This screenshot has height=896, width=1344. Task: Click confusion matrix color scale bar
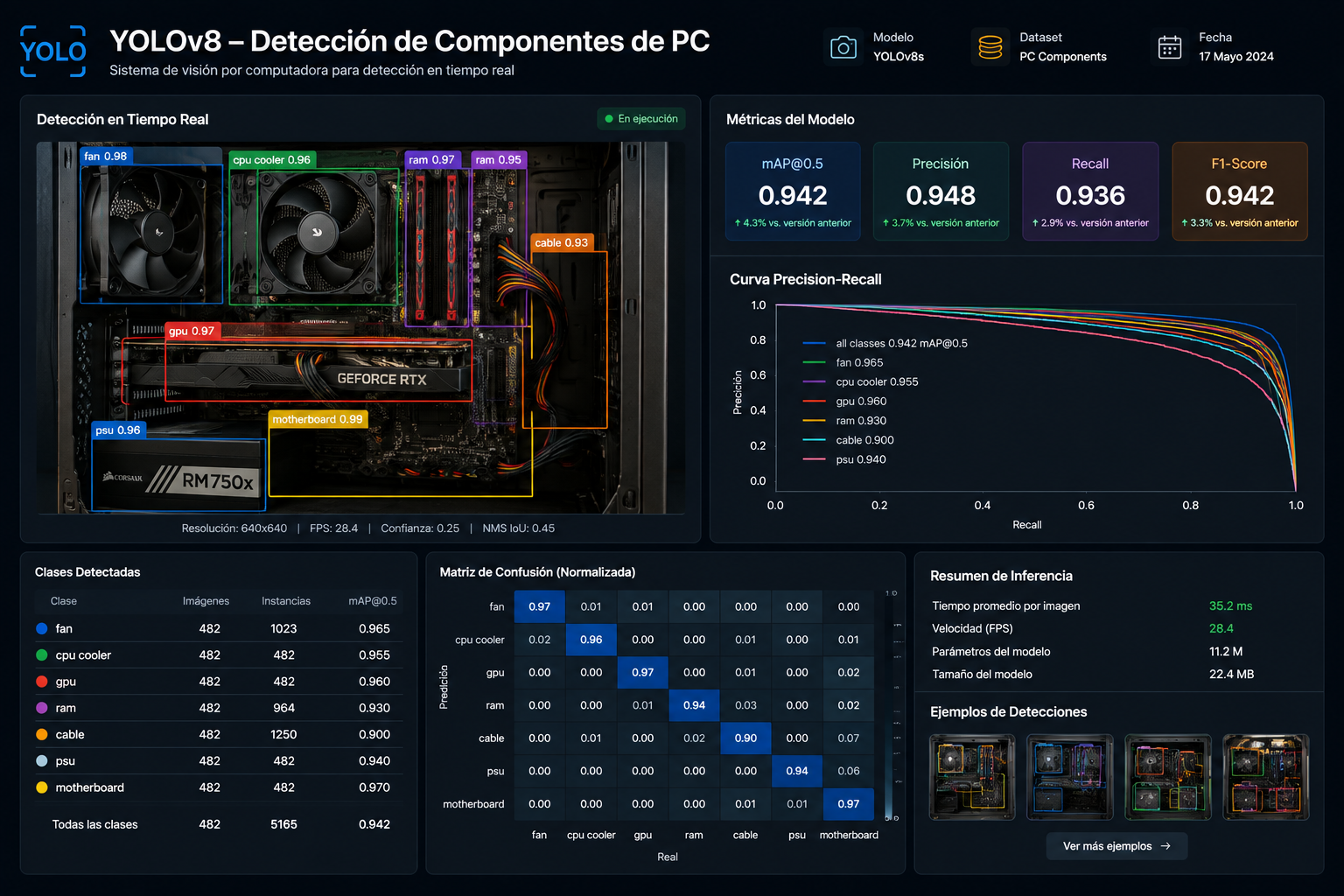coord(888,705)
